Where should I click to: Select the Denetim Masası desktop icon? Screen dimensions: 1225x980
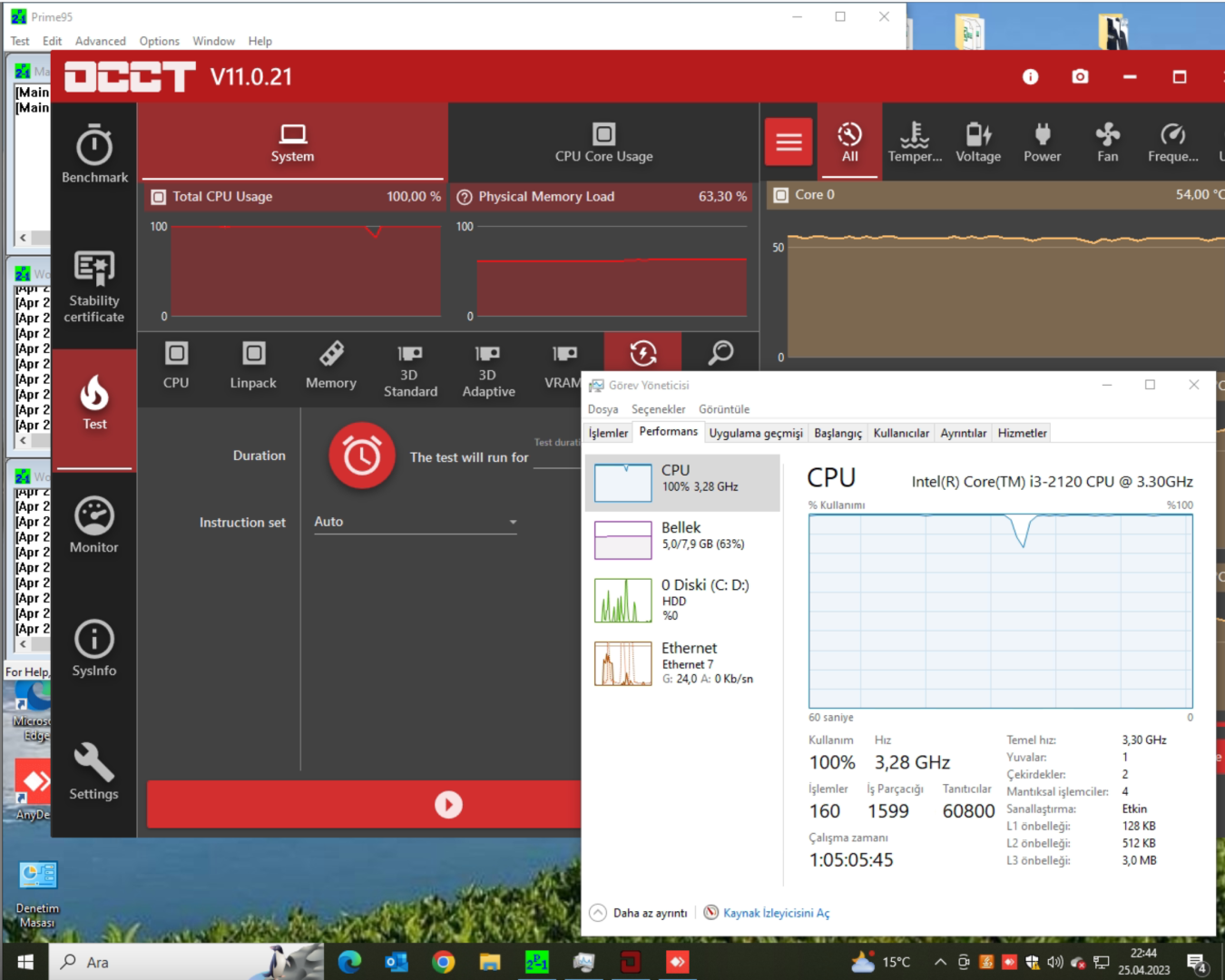tap(37, 895)
